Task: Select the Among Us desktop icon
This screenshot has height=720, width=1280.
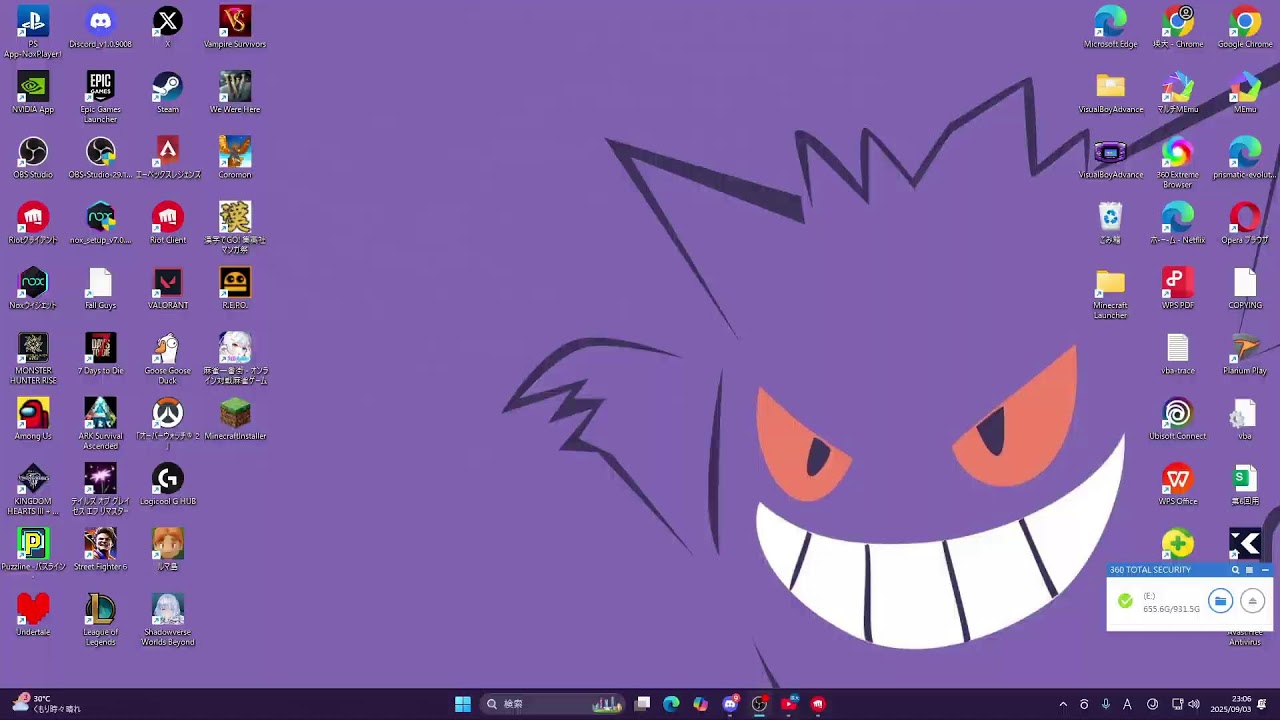Action: click(33, 419)
